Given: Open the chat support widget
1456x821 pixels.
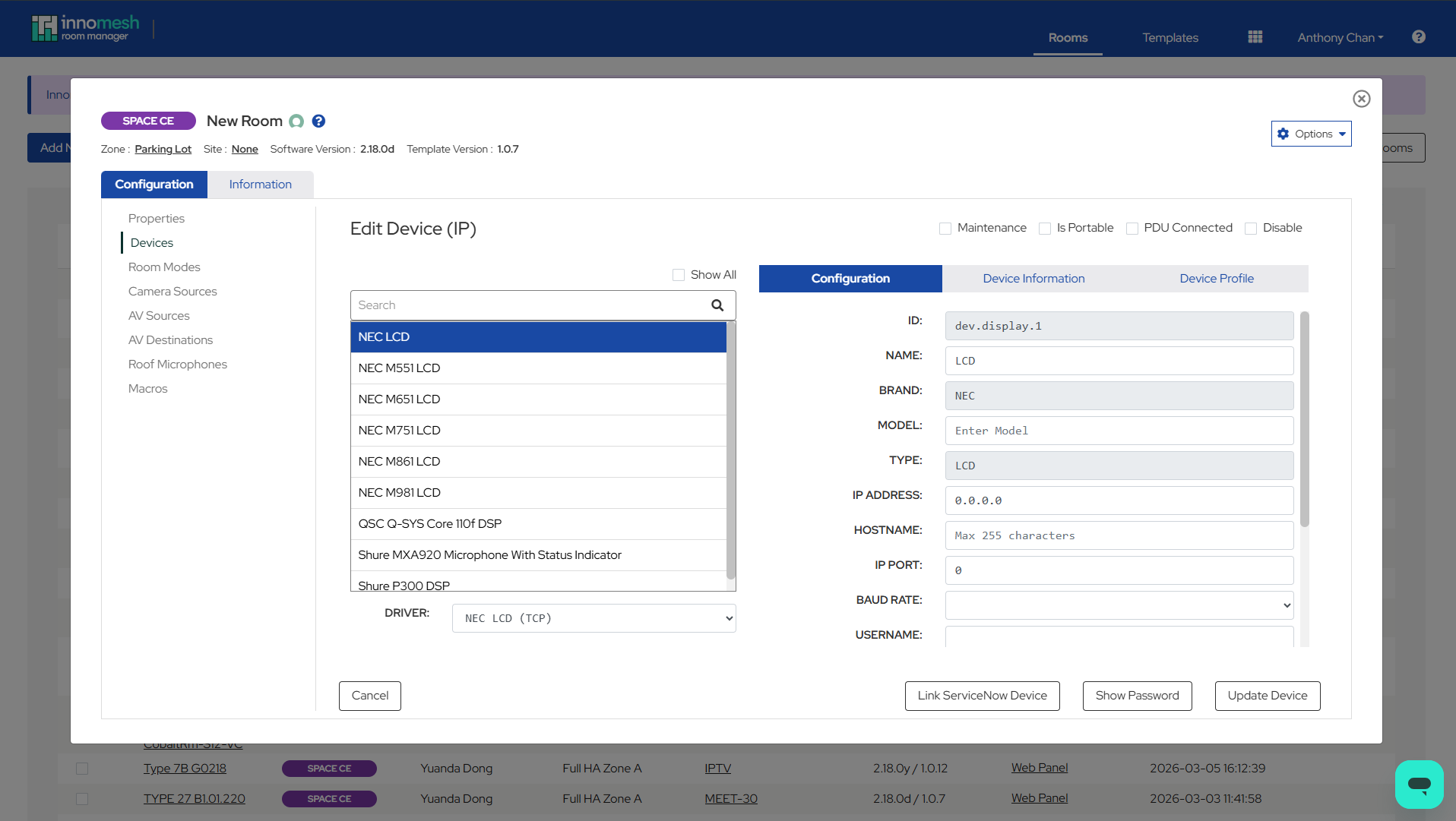Looking at the screenshot, I should click(1418, 784).
